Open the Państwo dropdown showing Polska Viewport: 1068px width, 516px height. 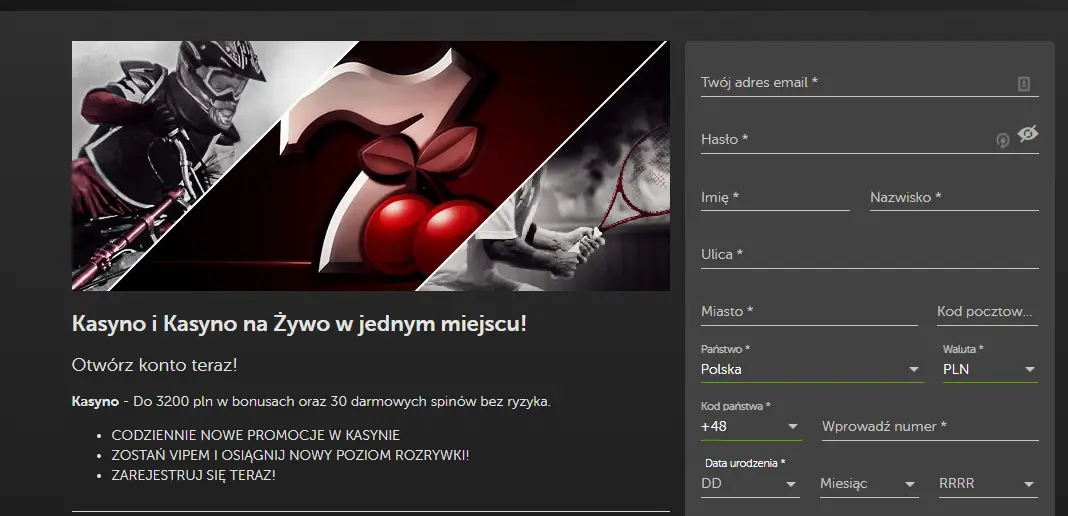pos(812,370)
